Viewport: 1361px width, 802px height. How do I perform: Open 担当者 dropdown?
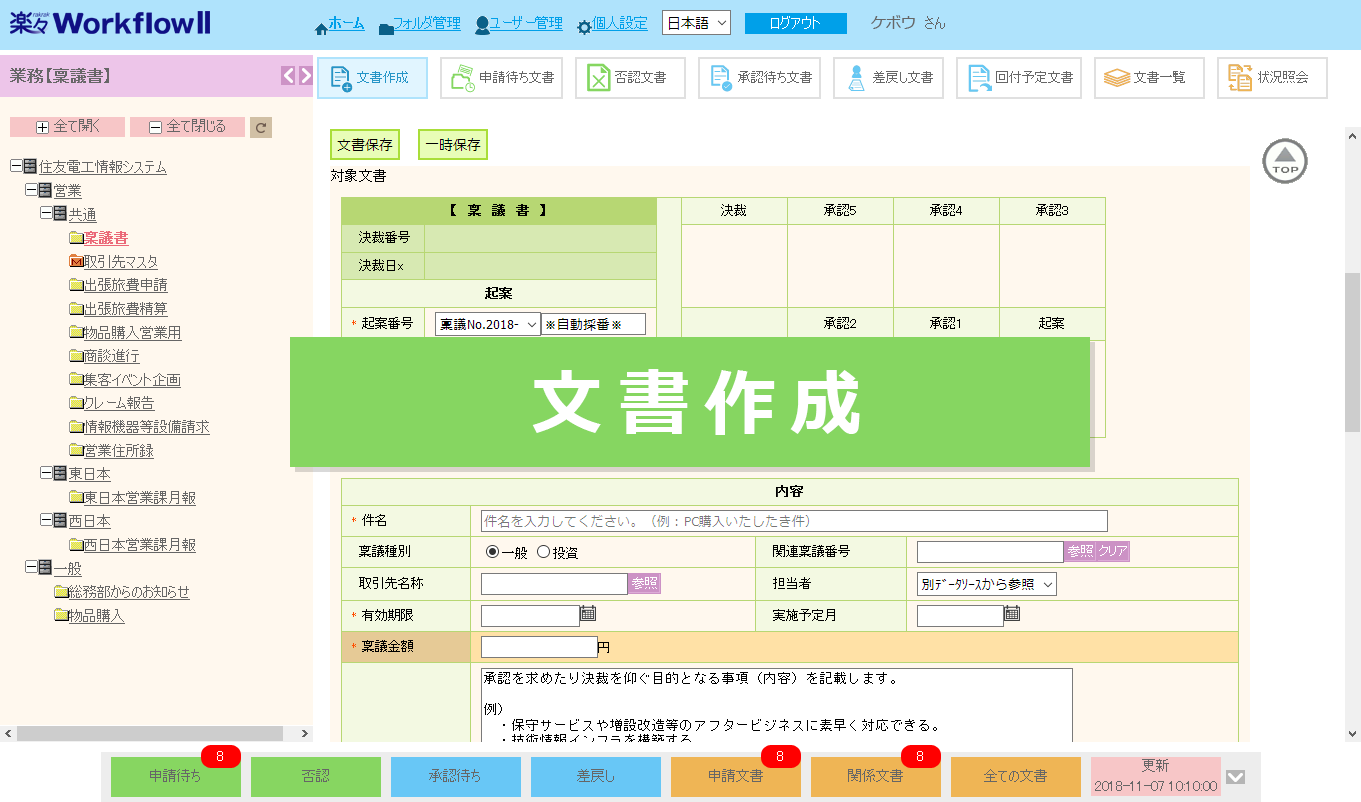click(987, 584)
